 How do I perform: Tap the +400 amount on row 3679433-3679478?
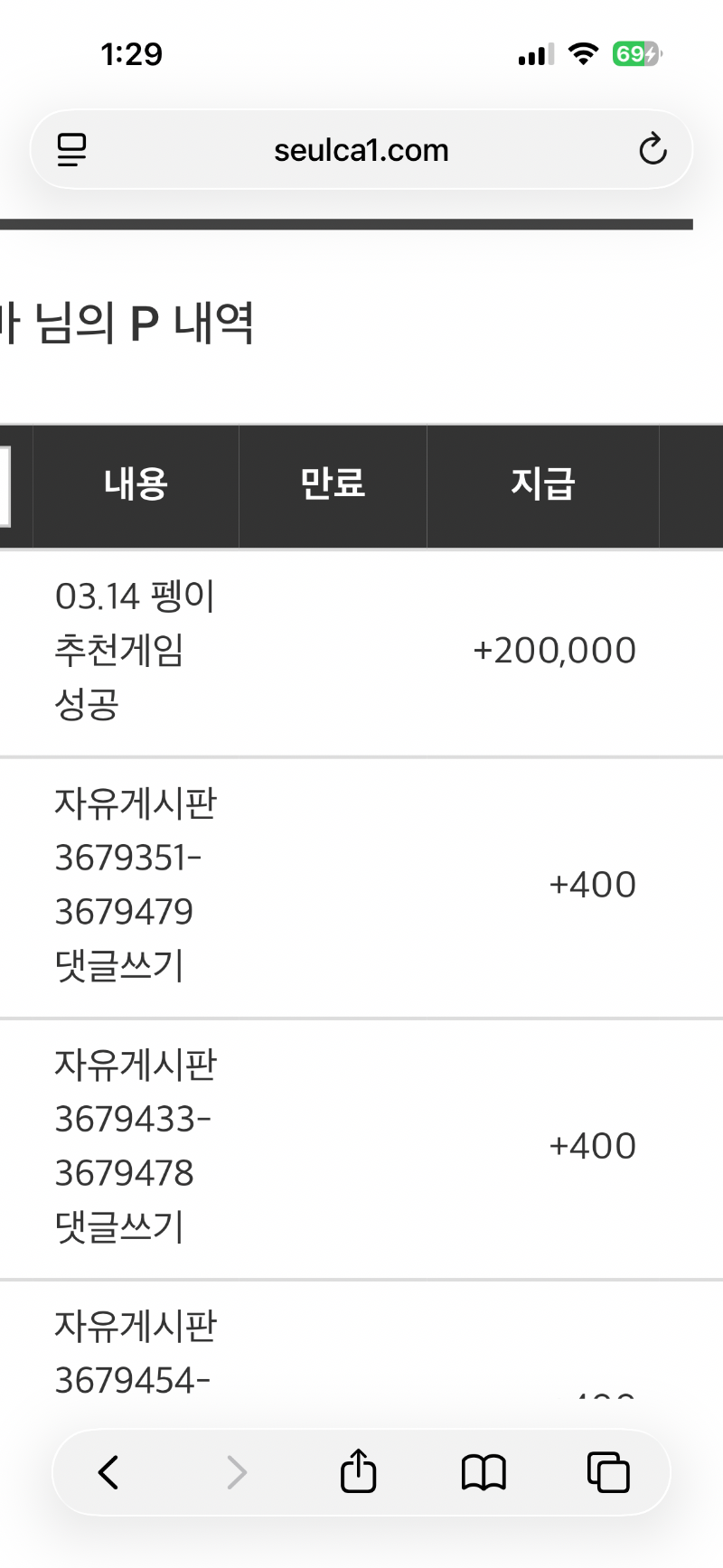click(594, 1145)
